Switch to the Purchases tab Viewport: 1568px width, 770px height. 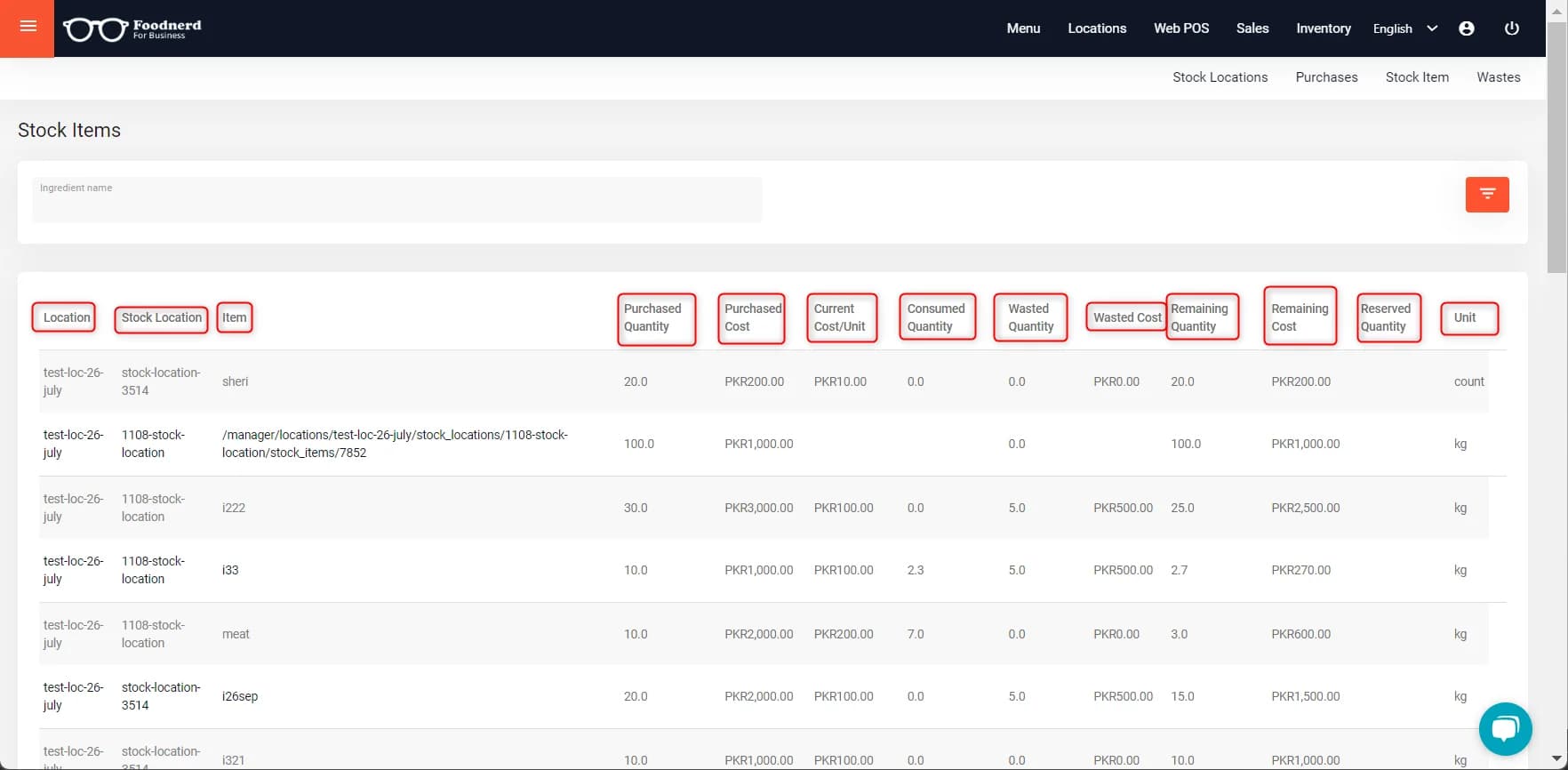[x=1326, y=77]
